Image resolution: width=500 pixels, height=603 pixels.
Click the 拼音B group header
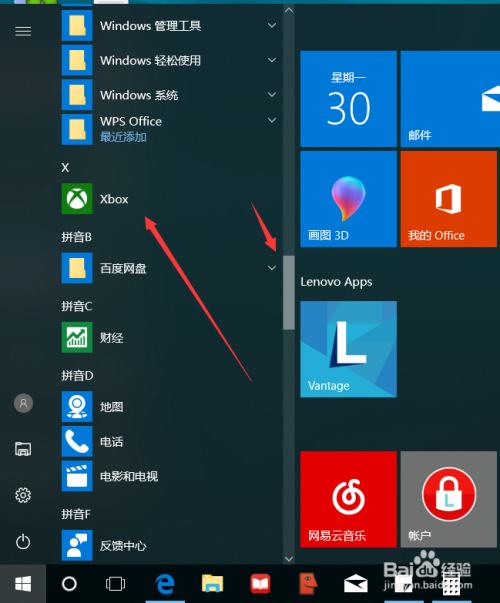(77, 237)
